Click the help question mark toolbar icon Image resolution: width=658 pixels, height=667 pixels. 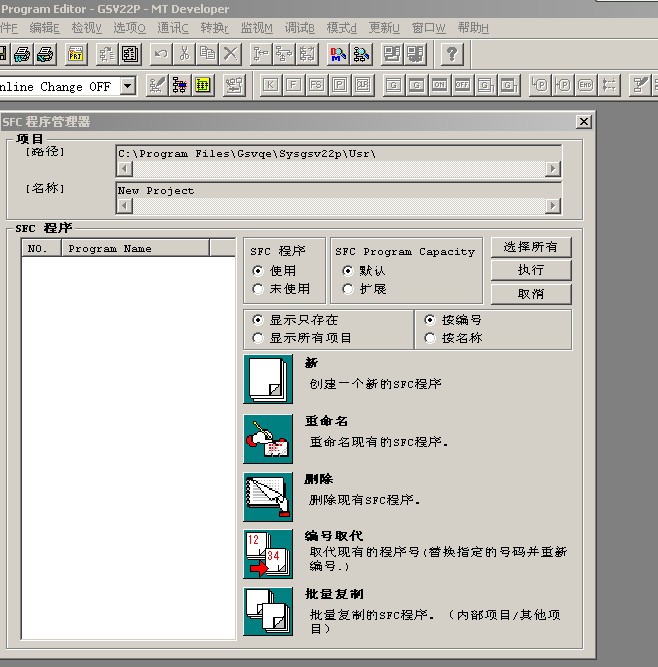coord(452,54)
